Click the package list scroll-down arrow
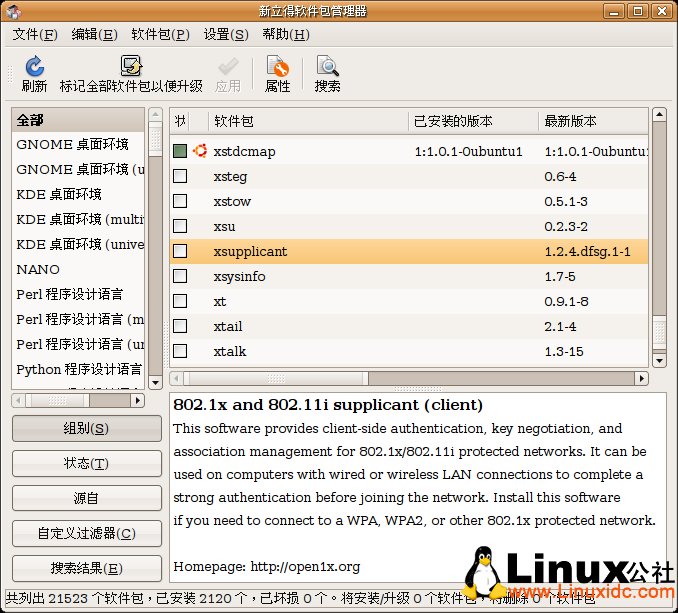 (659, 360)
